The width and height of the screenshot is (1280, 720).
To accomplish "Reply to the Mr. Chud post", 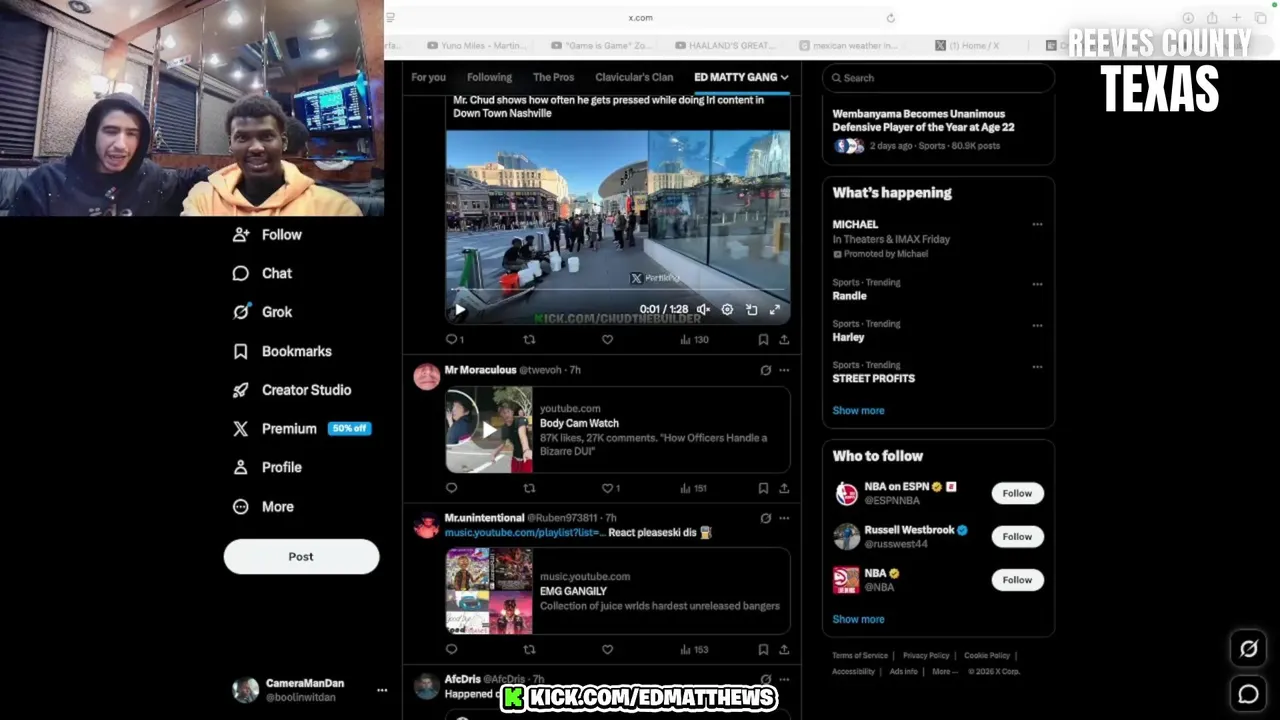I will pos(454,340).
